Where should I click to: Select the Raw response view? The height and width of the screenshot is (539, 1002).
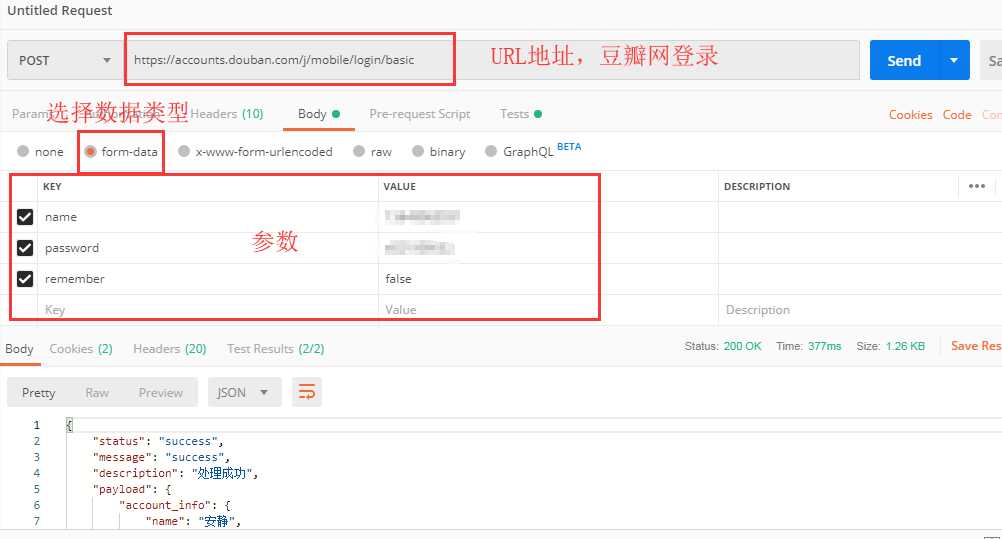click(x=97, y=393)
